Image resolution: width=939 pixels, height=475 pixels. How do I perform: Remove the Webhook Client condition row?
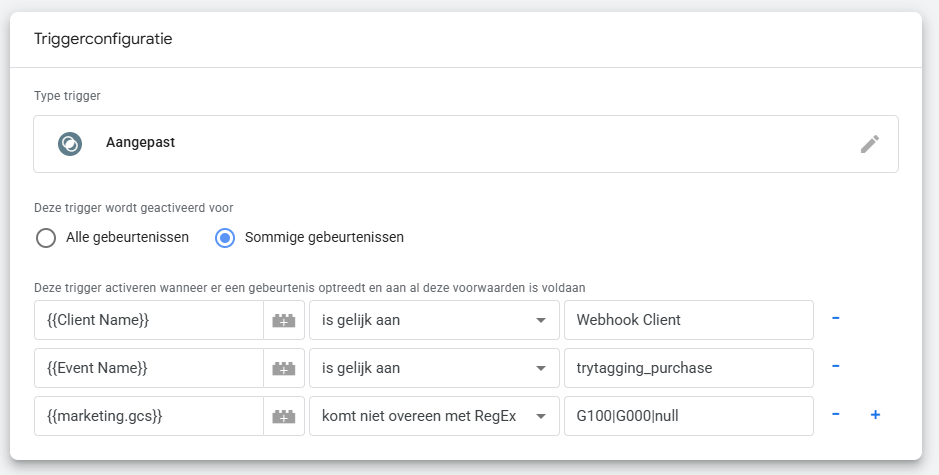[836, 319]
